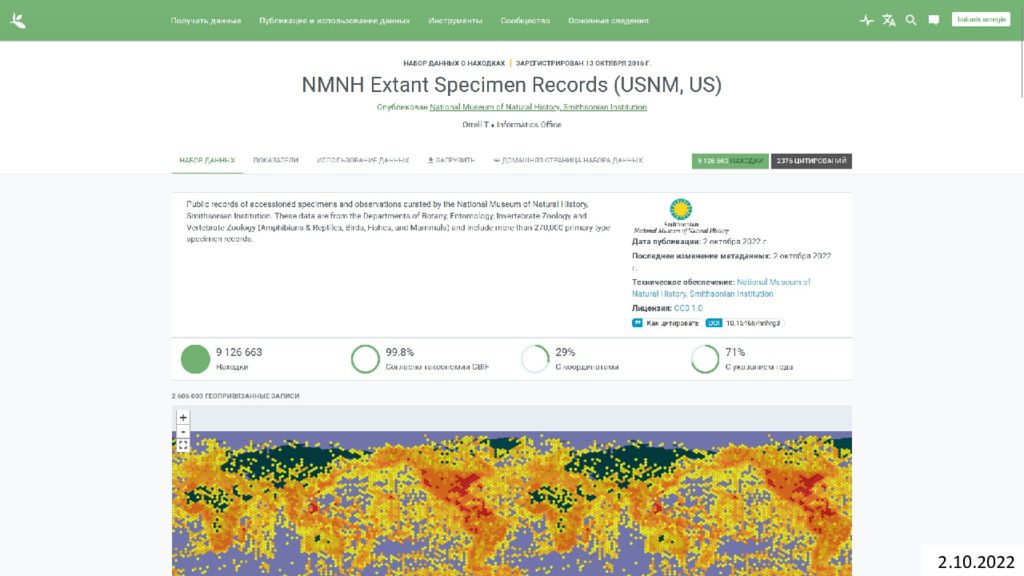
Task: Zoom out on the map with minus
Action: [x=183, y=432]
